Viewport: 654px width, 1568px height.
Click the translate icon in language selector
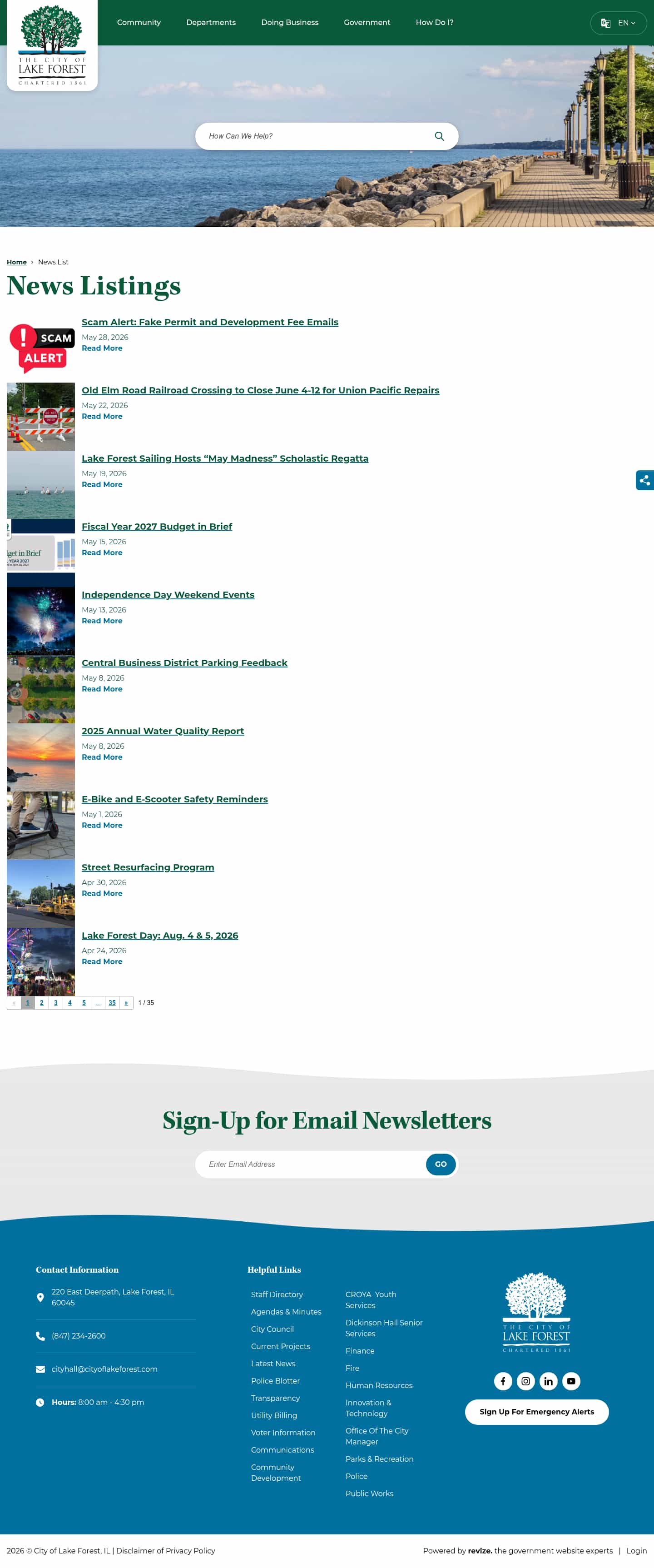pyautogui.click(x=605, y=23)
